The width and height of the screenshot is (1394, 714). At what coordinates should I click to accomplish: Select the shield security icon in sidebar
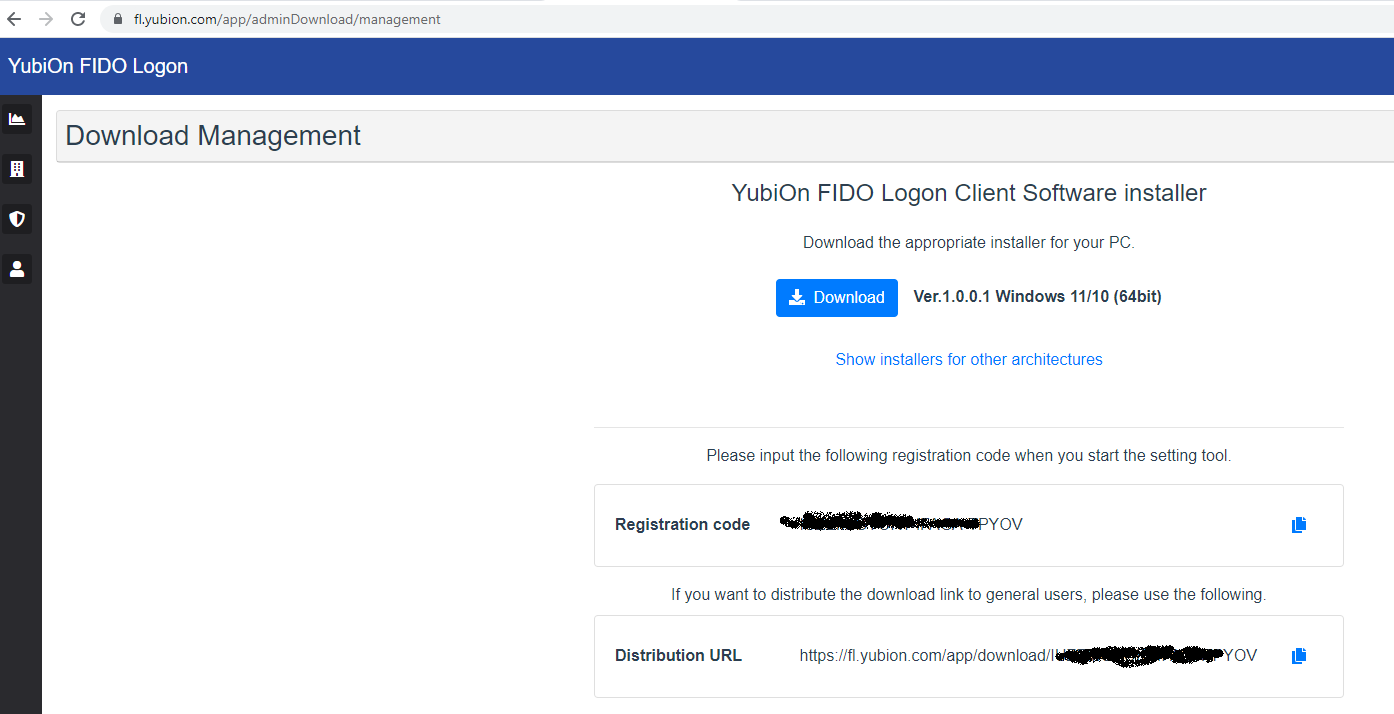(17, 219)
